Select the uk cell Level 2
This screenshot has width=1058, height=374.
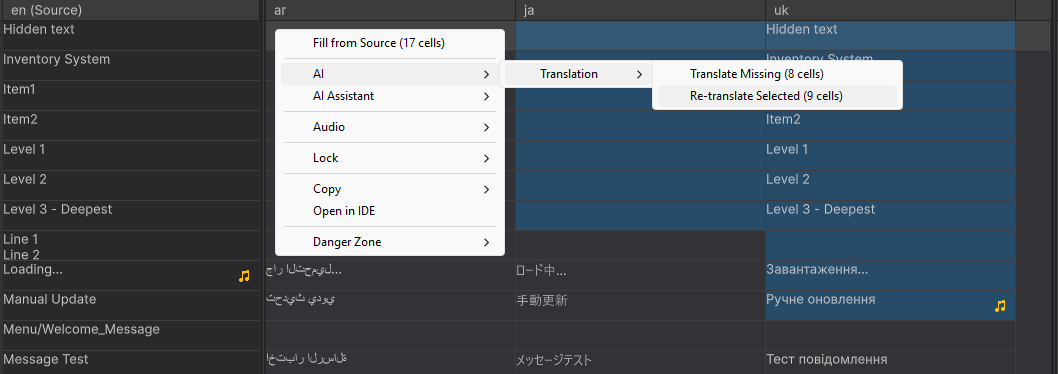tap(891, 185)
